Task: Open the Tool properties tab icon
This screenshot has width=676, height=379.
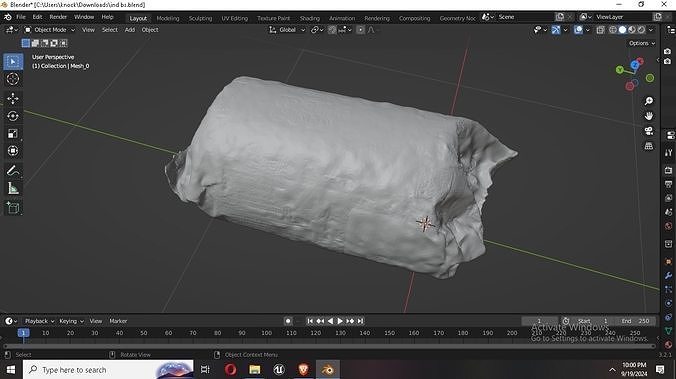Action: click(669, 153)
